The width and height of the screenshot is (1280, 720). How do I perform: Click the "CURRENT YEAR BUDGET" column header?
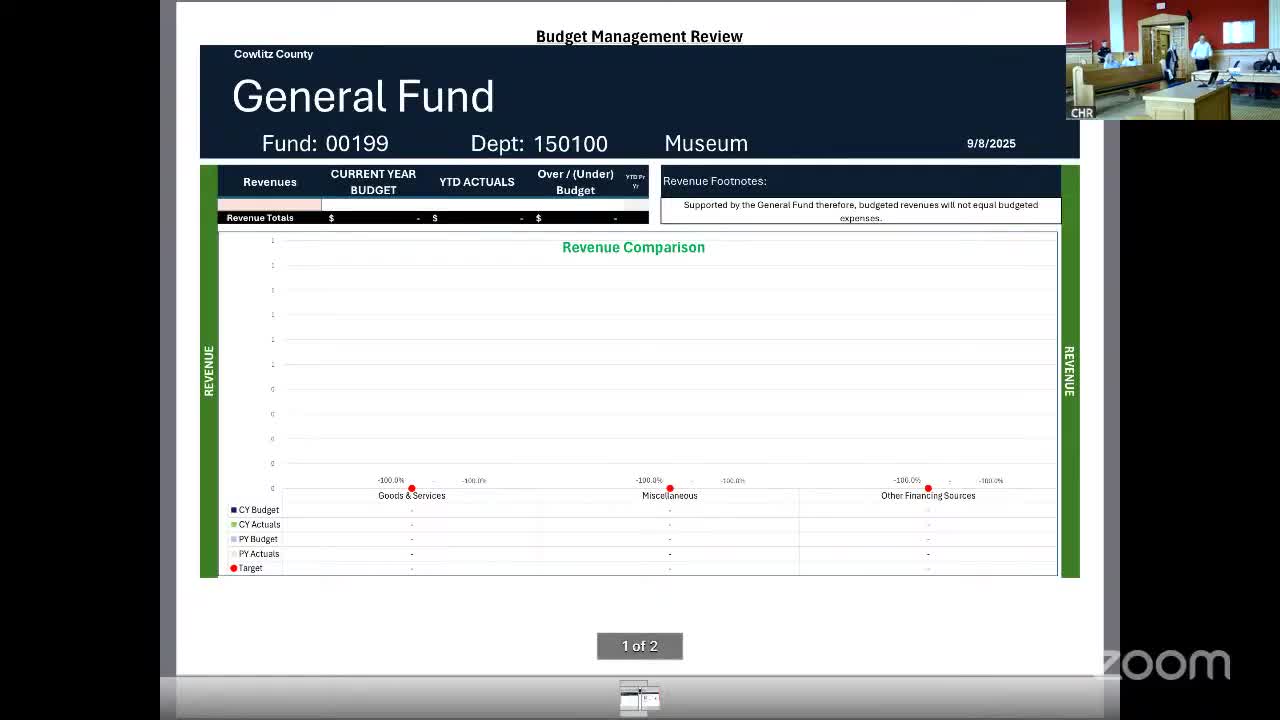point(373,182)
